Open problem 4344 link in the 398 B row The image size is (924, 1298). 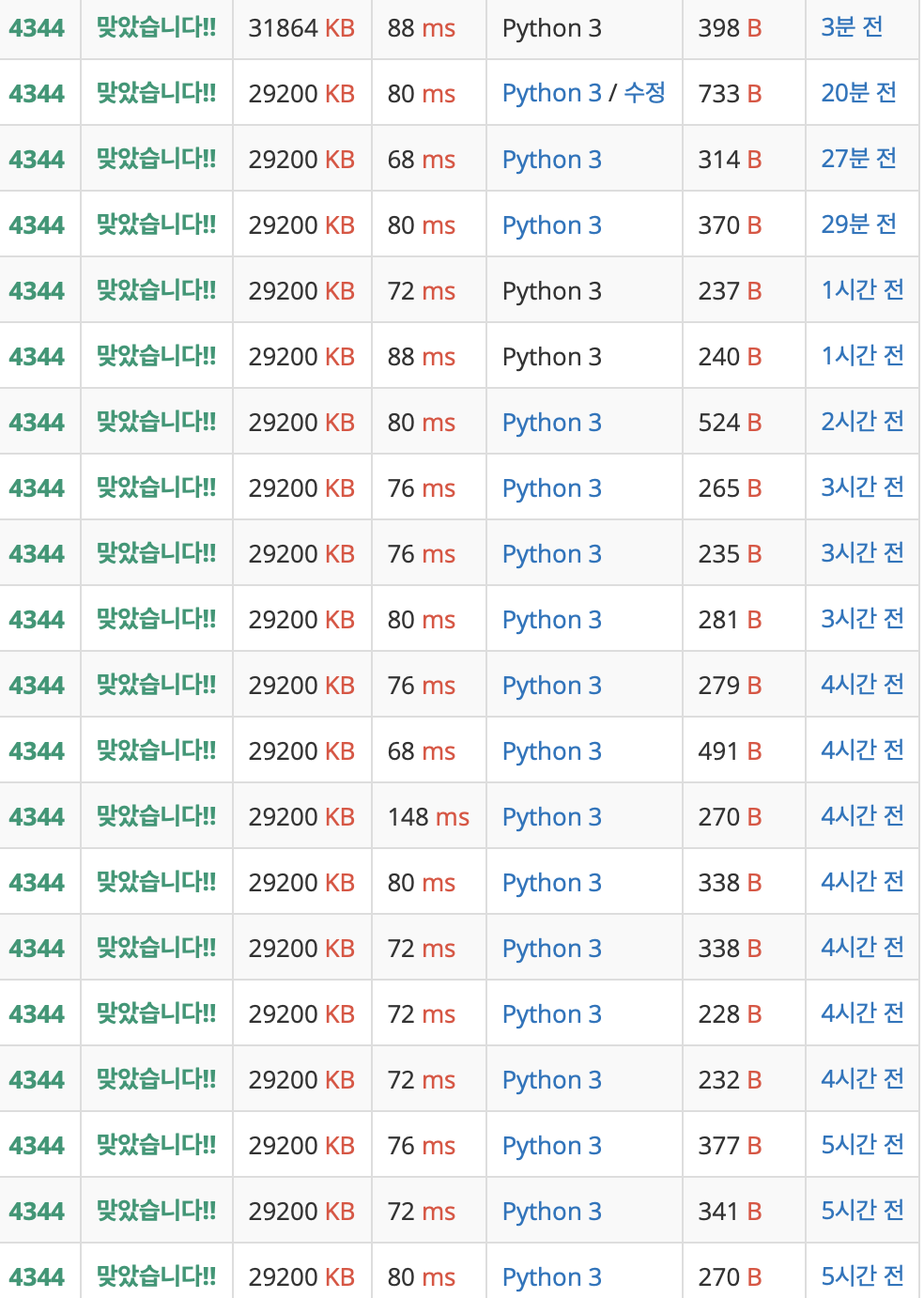pyautogui.click(x=37, y=28)
